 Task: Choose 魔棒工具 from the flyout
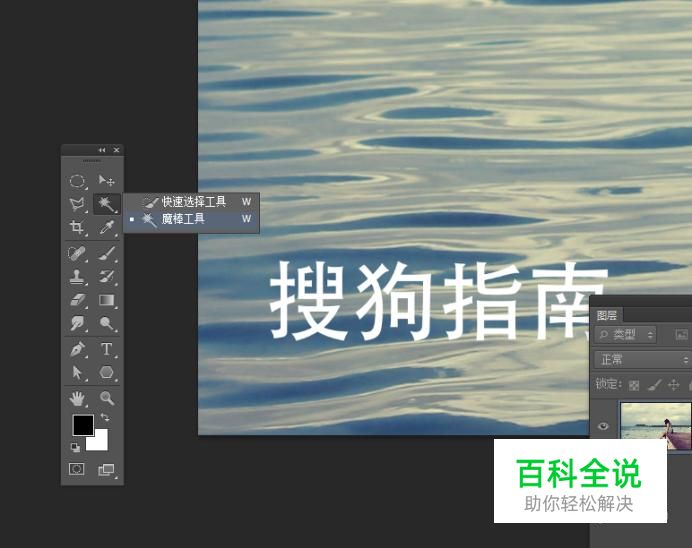(x=191, y=219)
